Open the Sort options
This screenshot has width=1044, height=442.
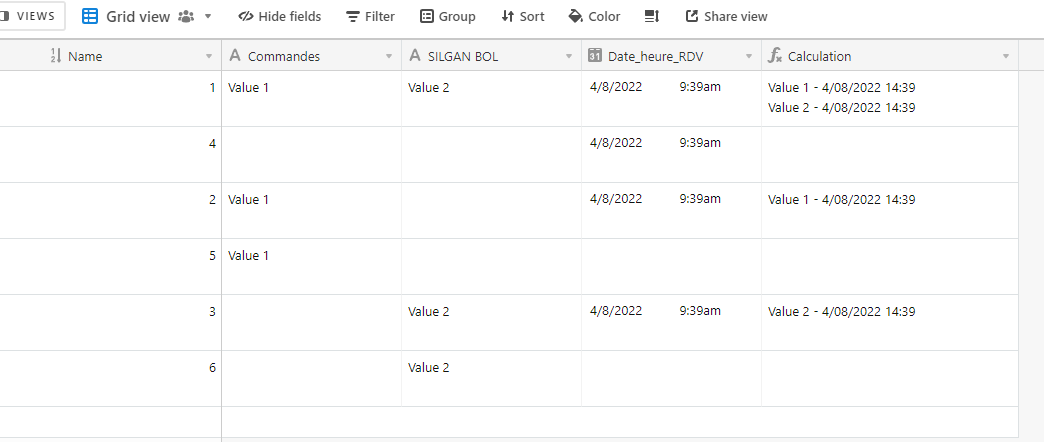pyautogui.click(x=523, y=17)
